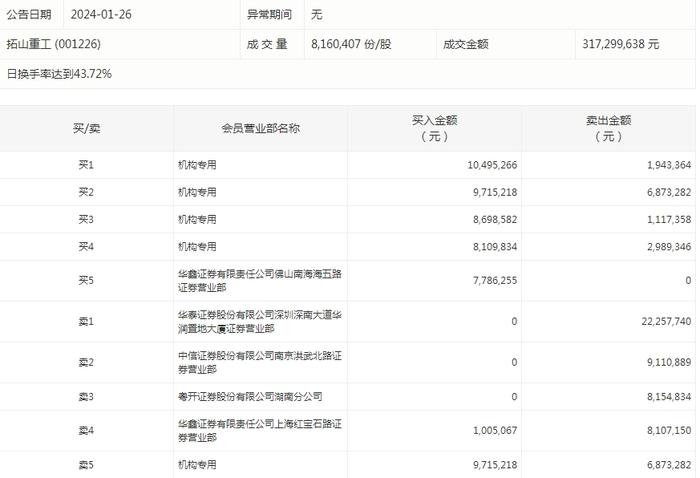This screenshot has height=478, width=700.
Task: Click the 卖出金额（元）column header
Action: pyautogui.click(x=609, y=128)
